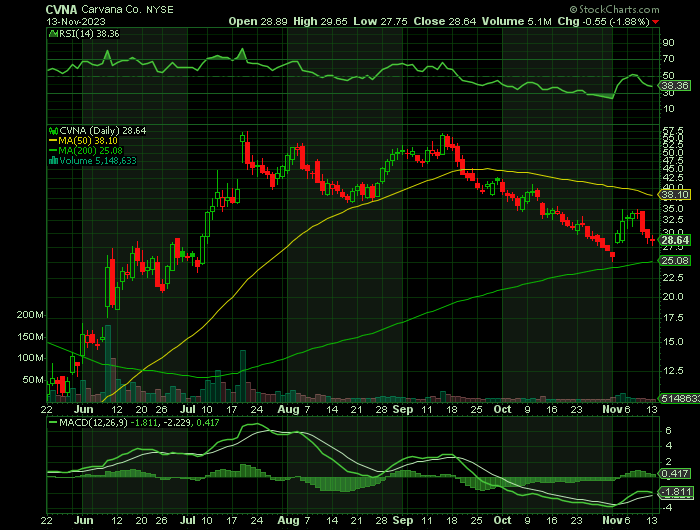Click the yellow 38.10 price axis tag
700x530 pixels.
[675, 195]
